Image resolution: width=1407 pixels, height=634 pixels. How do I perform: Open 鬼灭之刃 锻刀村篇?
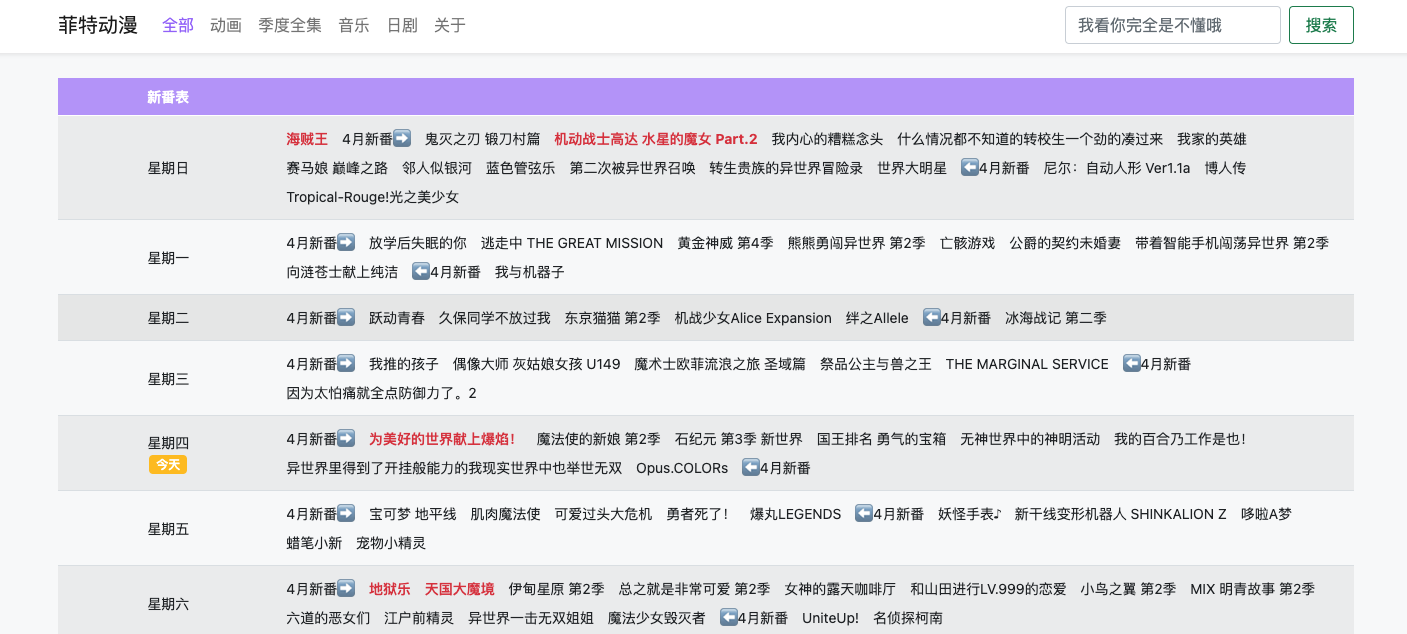coord(482,139)
